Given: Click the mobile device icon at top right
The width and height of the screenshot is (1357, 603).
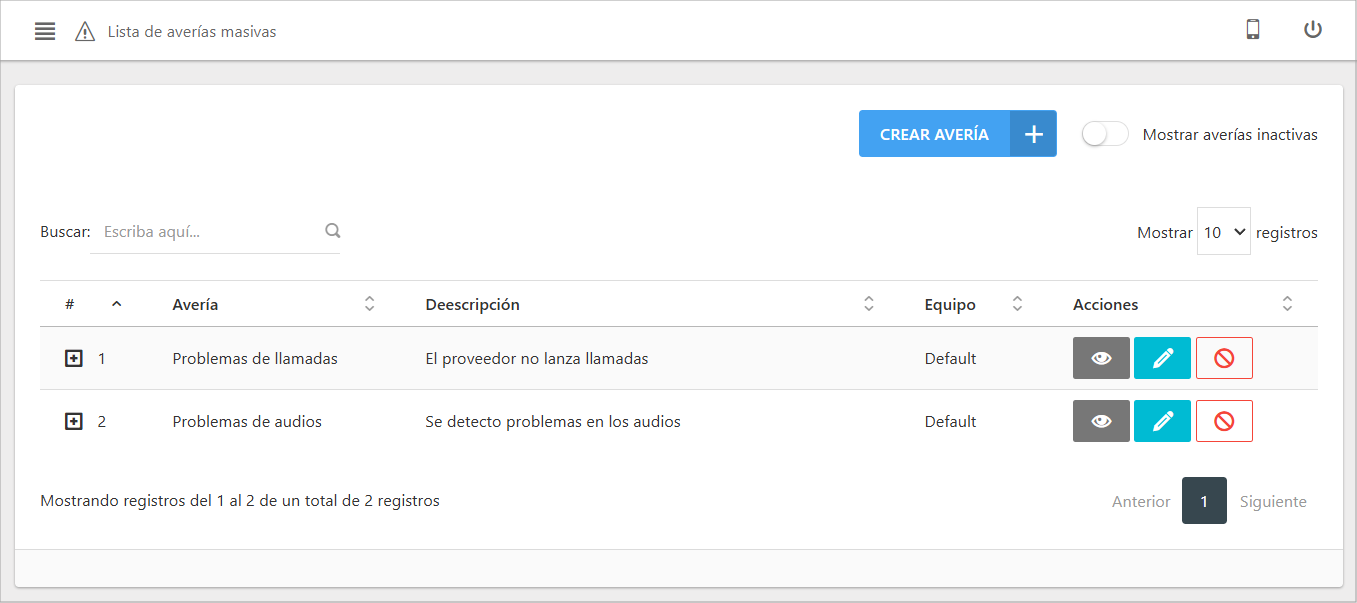Looking at the screenshot, I should click(1253, 30).
